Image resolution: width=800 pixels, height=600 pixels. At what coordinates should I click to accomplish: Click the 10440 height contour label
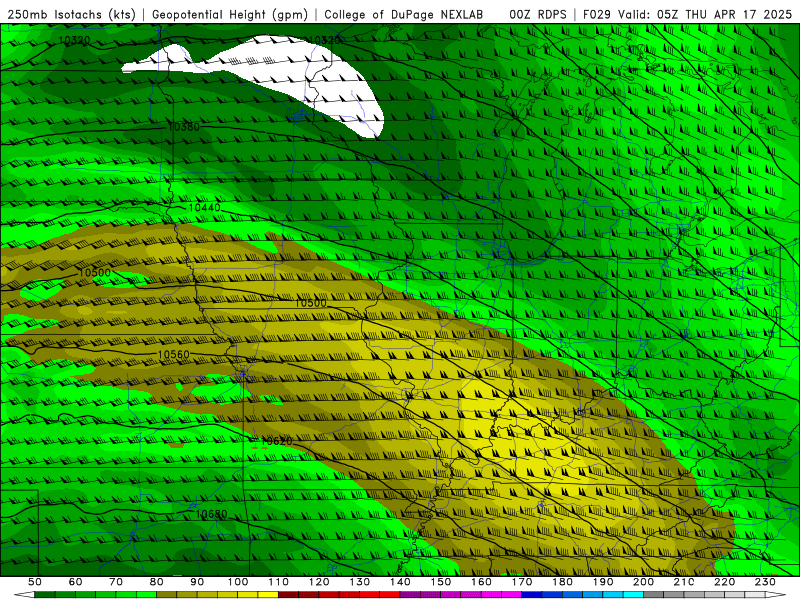point(204,208)
